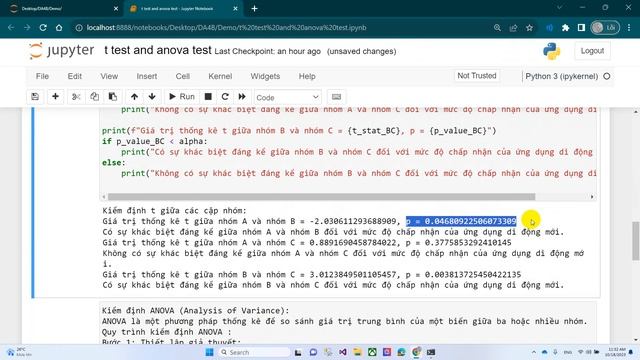Restart the kernel with the circular arrow icon
Image resolution: width=640 pixels, height=360 pixels.
(x=225, y=97)
